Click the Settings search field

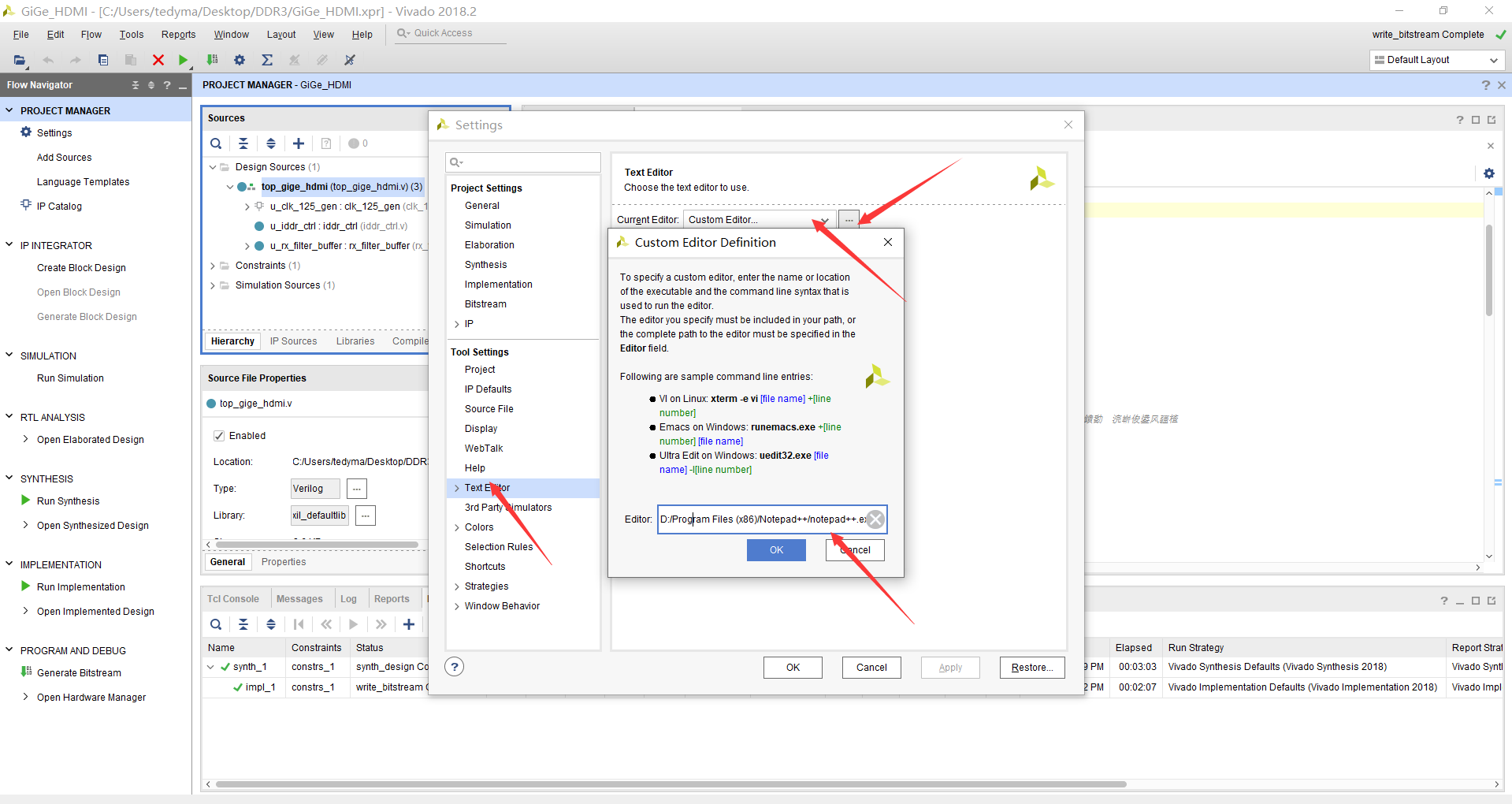pos(523,162)
